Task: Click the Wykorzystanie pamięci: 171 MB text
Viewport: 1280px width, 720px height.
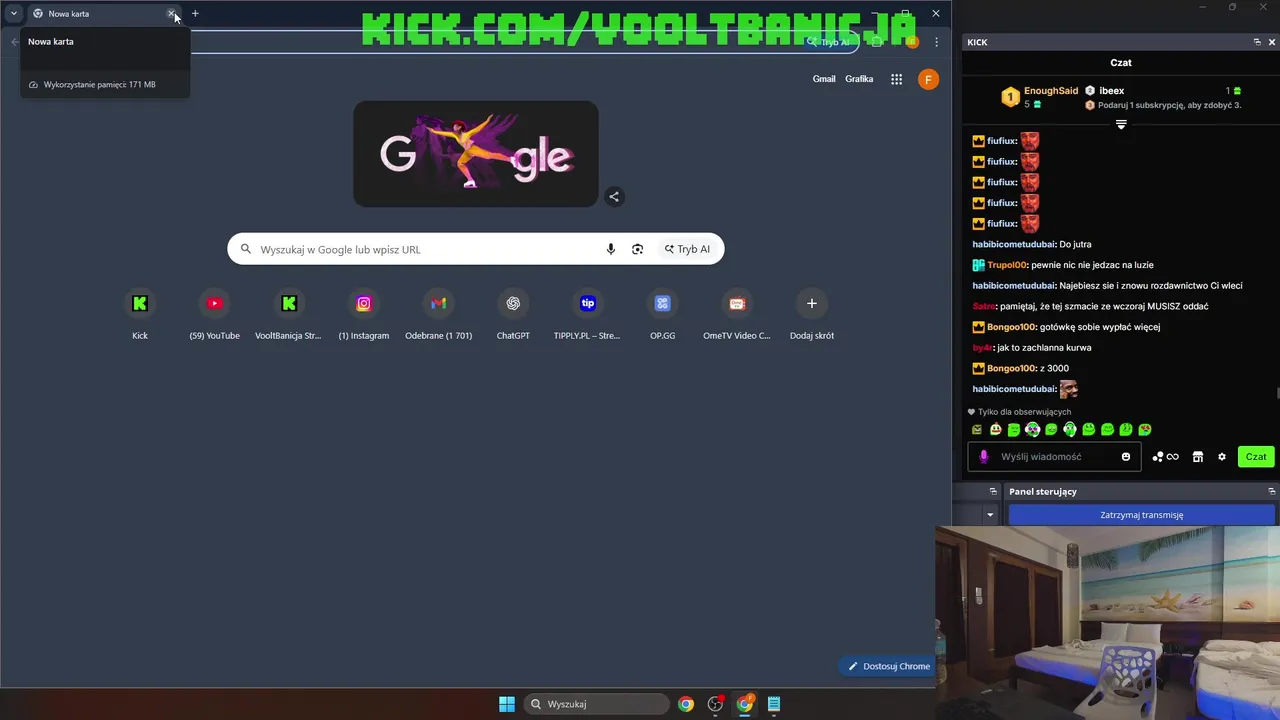Action: pos(99,85)
